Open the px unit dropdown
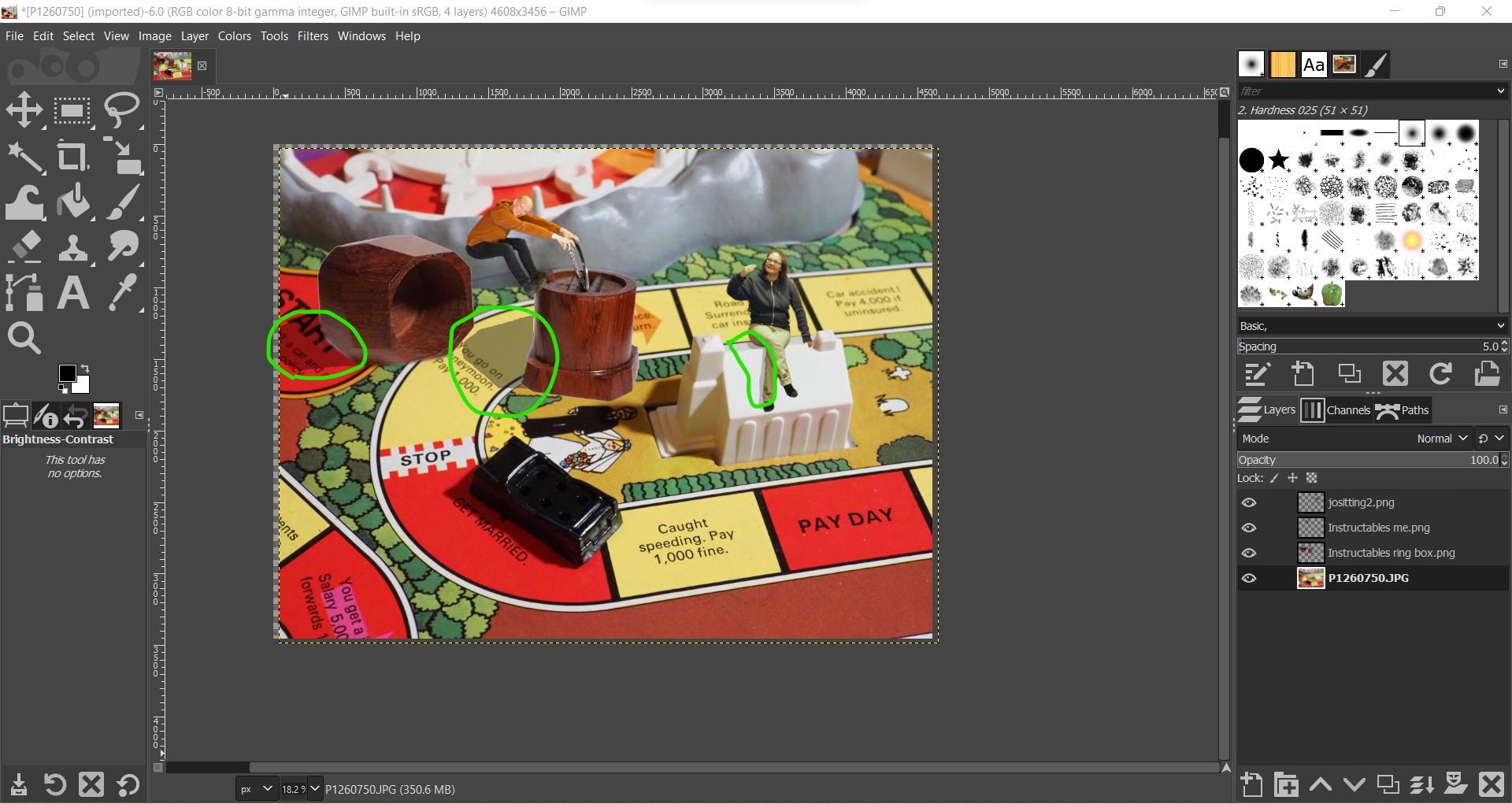Screen dimensions: 1512x804 pyautogui.click(x=257, y=789)
